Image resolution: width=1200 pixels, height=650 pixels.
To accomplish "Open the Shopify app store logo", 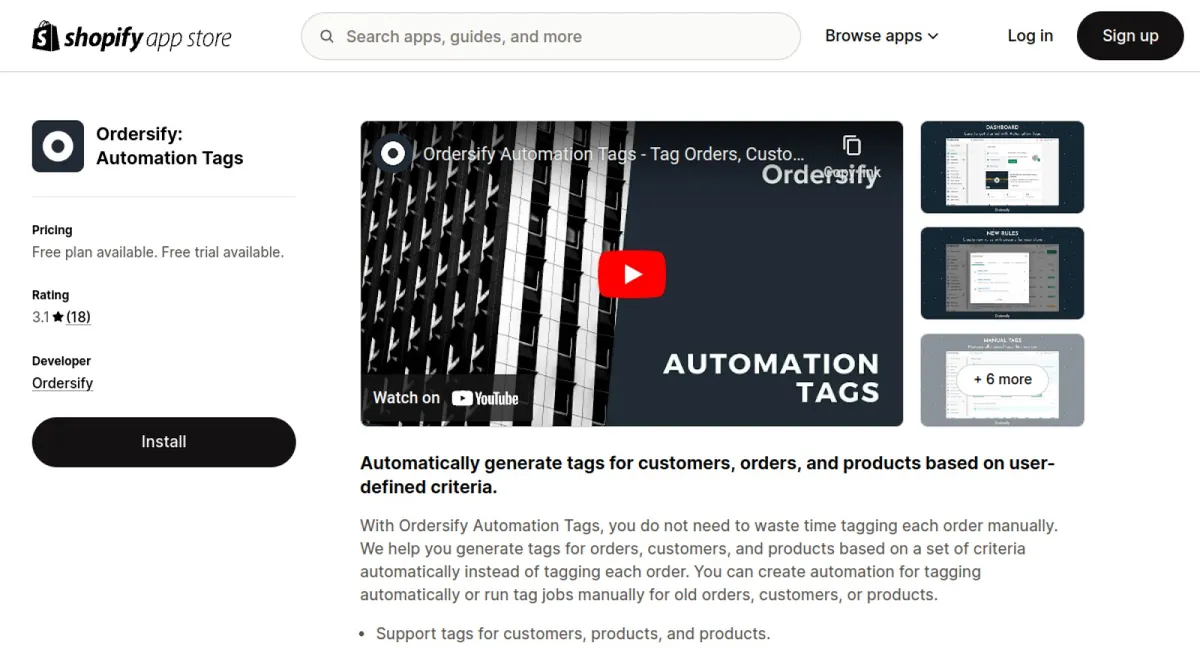I will (x=132, y=36).
